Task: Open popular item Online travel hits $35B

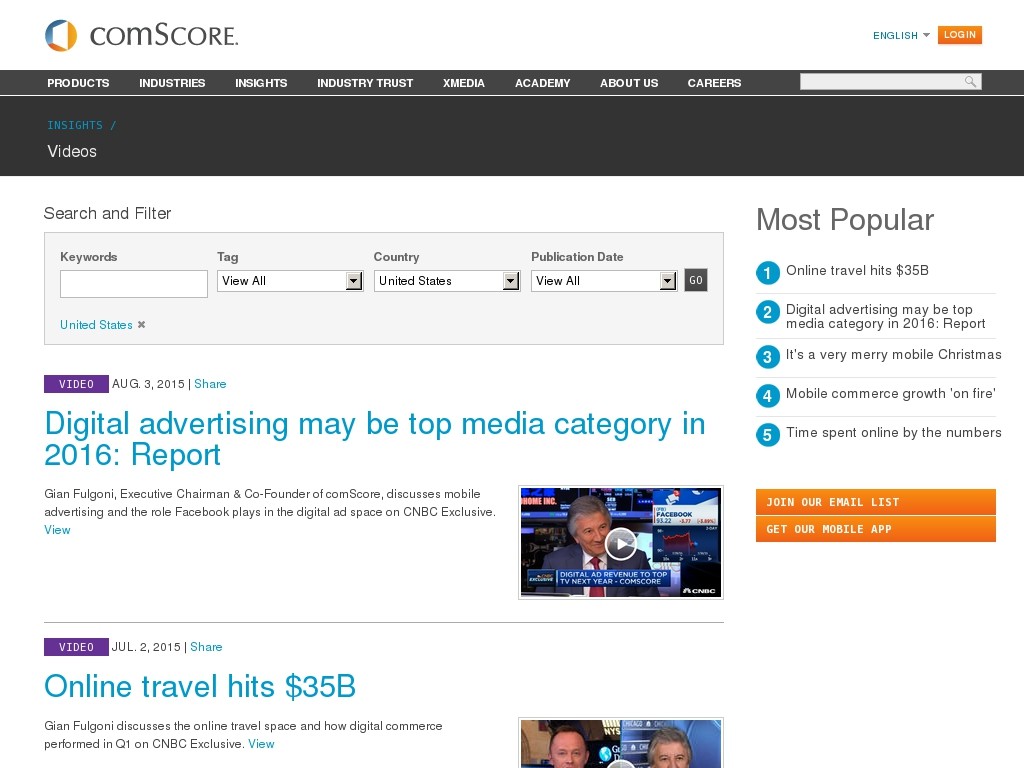Action: (x=857, y=270)
